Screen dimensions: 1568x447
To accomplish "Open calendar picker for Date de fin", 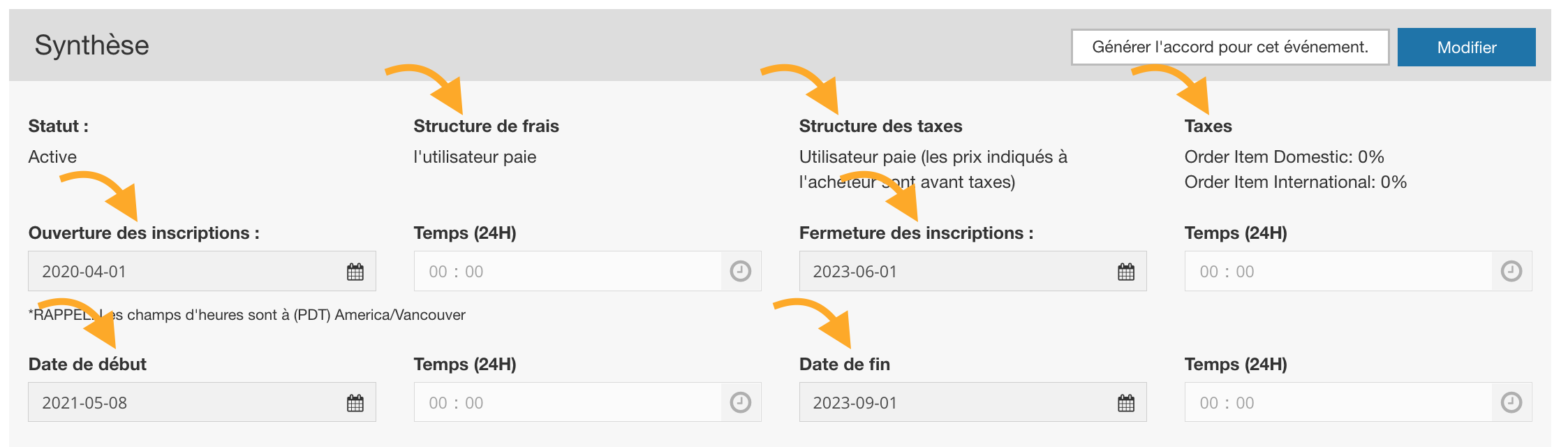I will (1126, 403).
